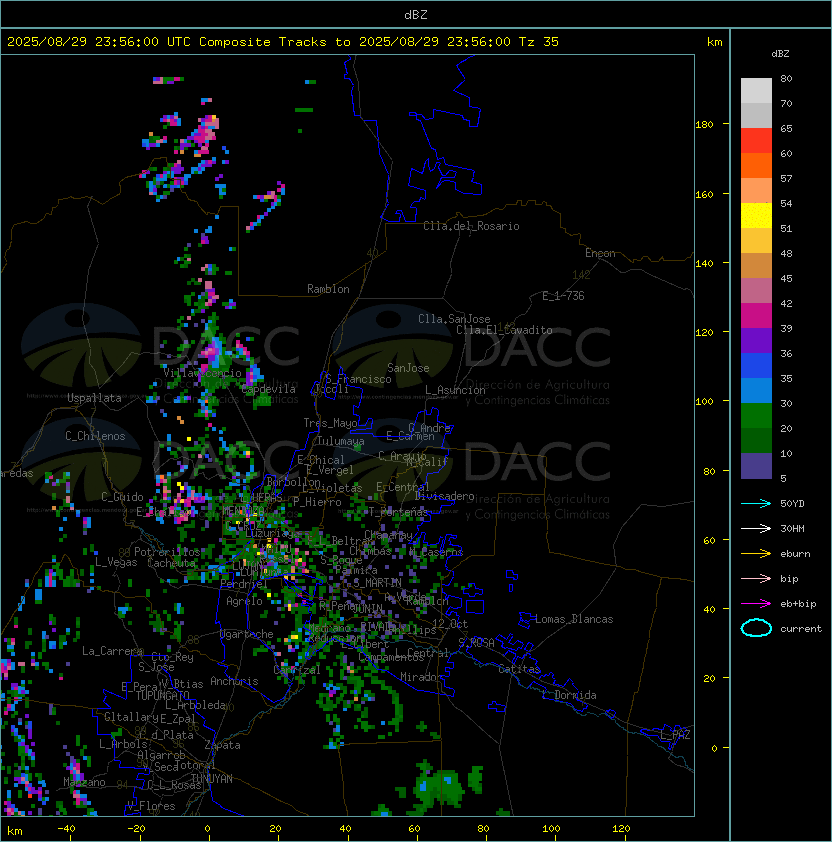832x842 pixels.
Task: Click the pink bip arrow icon
Action: (x=756, y=579)
